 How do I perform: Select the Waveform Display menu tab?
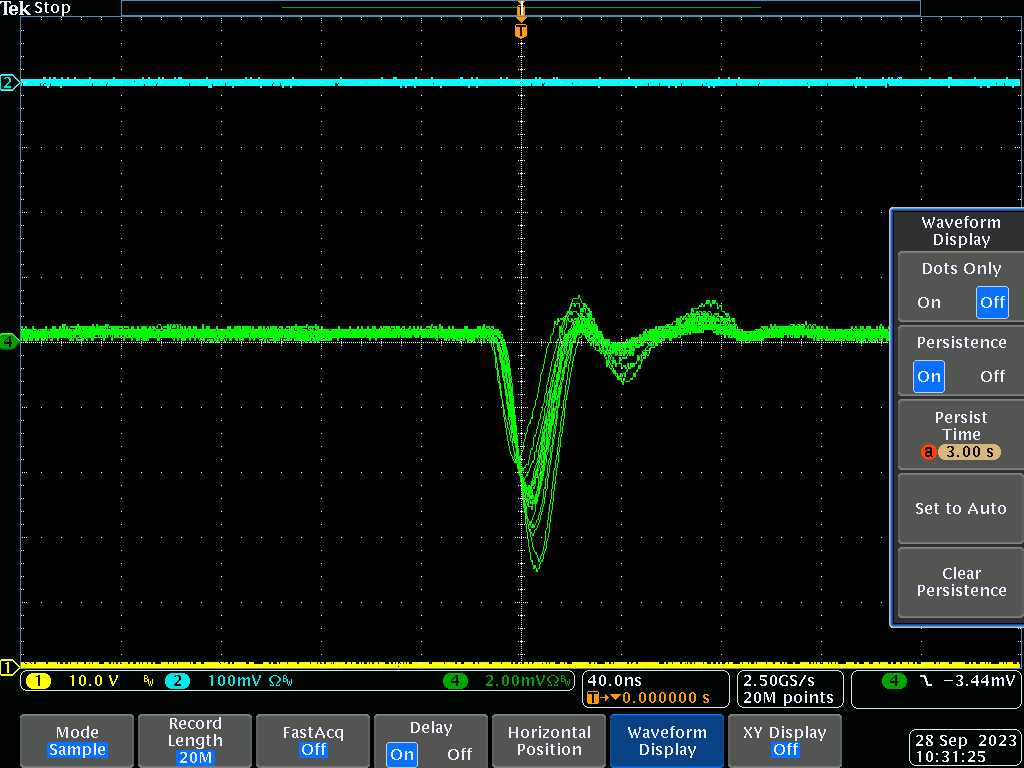pyautogui.click(x=667, y=741)
